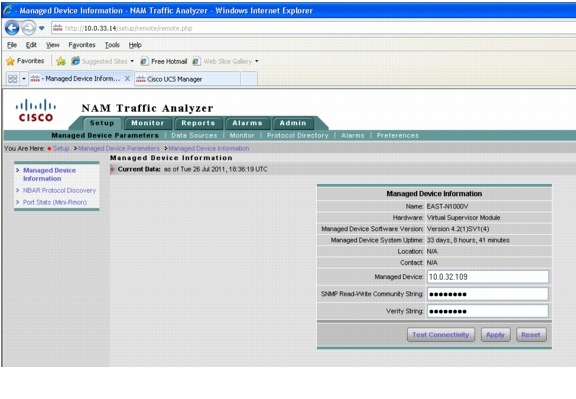Click the Current Data timestamp text
This screenshot has width=576, height=399.
coord(216,169)
